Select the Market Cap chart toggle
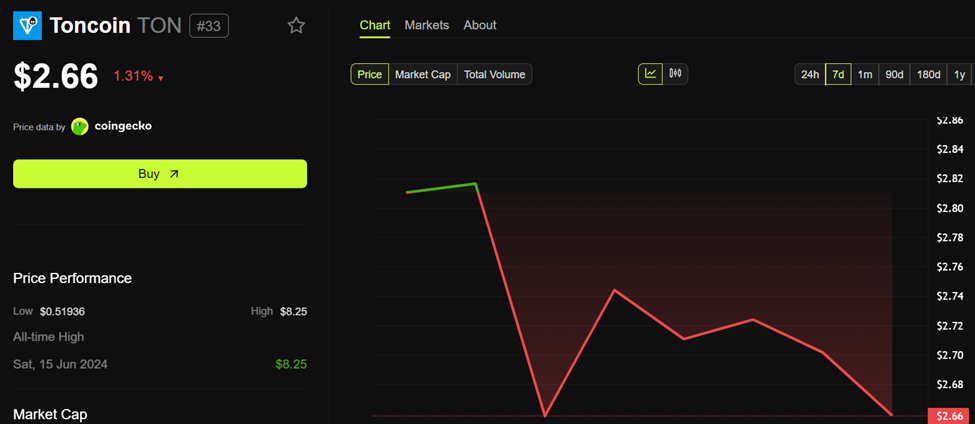Image resolution: width=975 pixels, height=424 pixels. [x=422, y=74]
